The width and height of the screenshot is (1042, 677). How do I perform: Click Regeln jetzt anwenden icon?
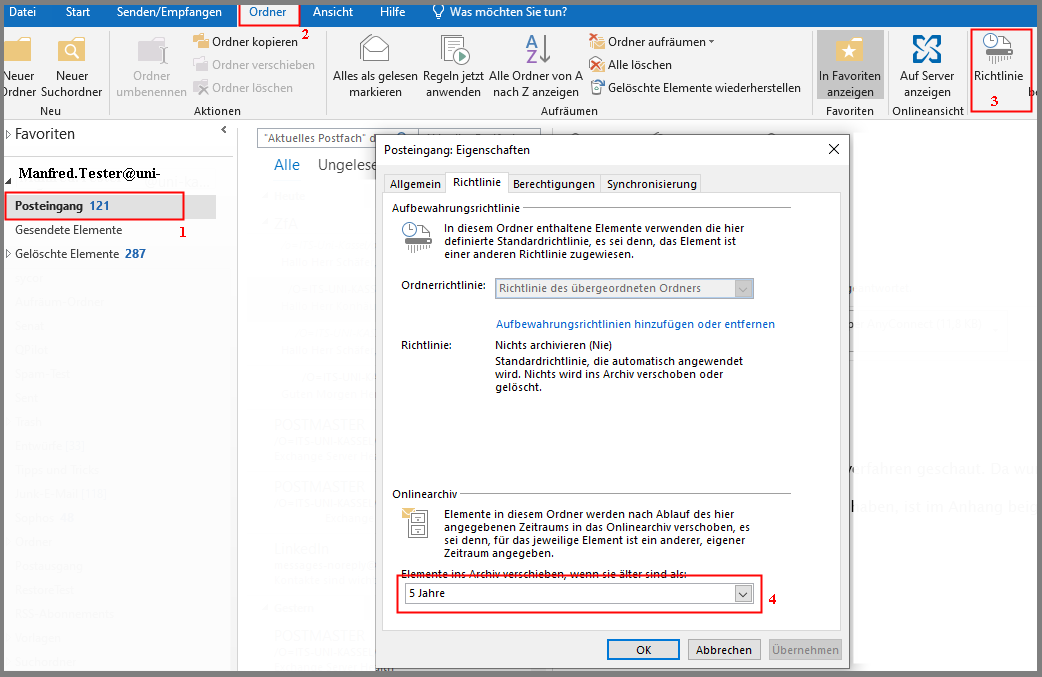click(453, 50)
